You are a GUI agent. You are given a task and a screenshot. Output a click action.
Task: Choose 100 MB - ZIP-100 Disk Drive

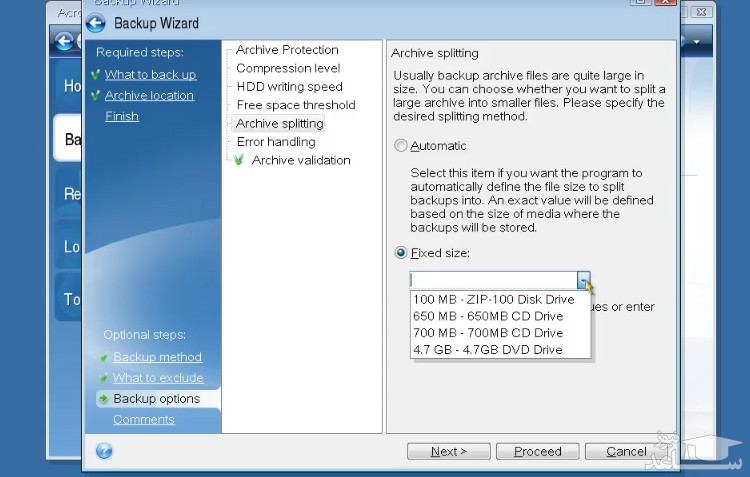494,299
